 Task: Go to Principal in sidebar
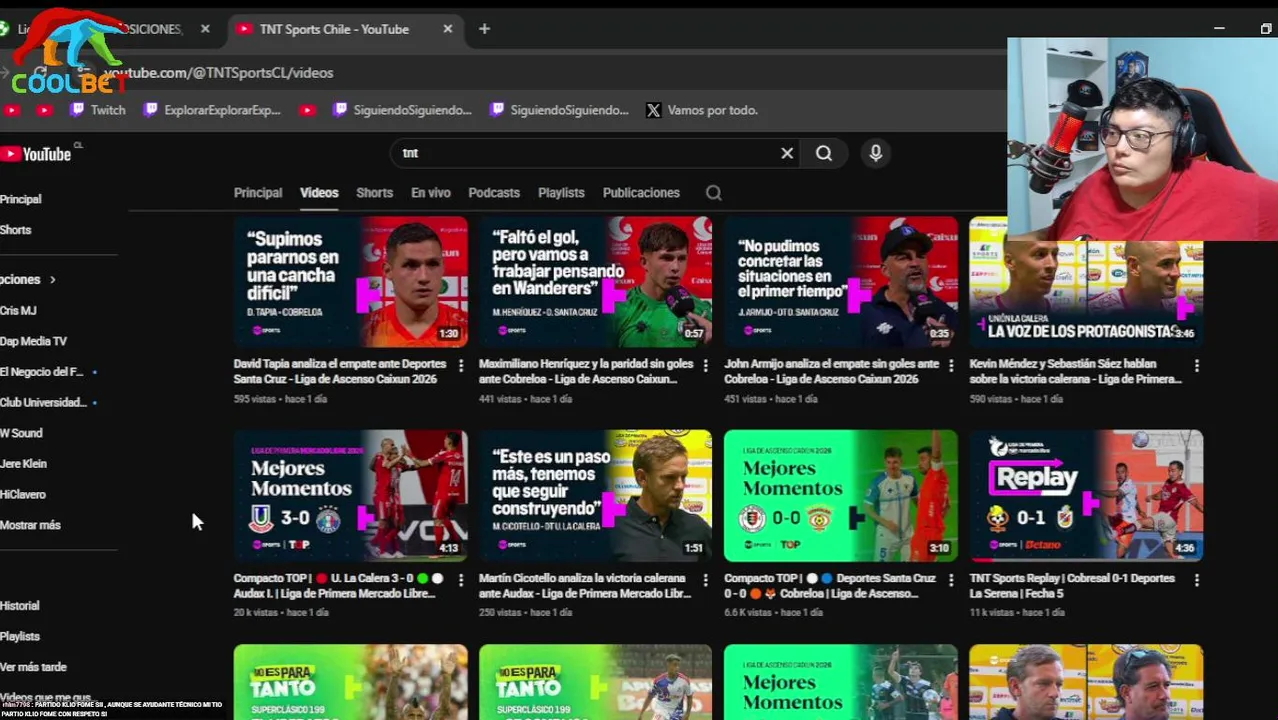pos(21,199)
